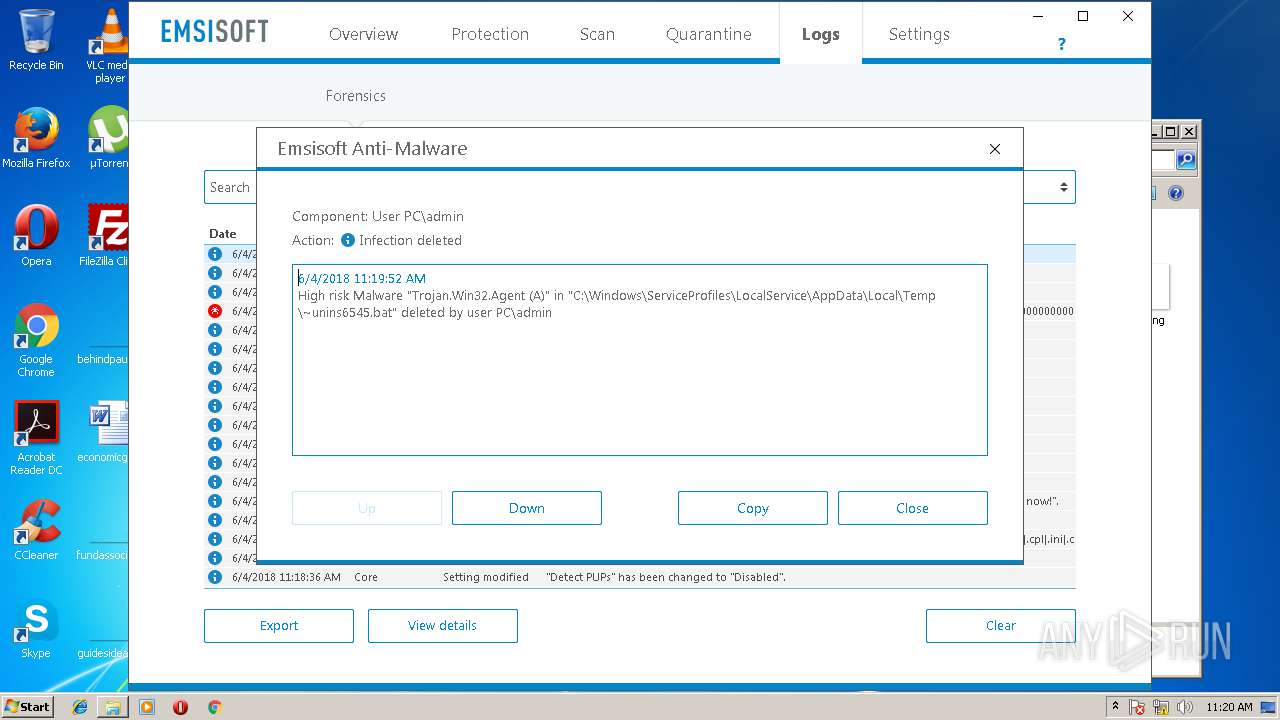1280x720 pixels.
Task: Select the 'Detect PUPs' Setting modified row
Action: point(640,578)
